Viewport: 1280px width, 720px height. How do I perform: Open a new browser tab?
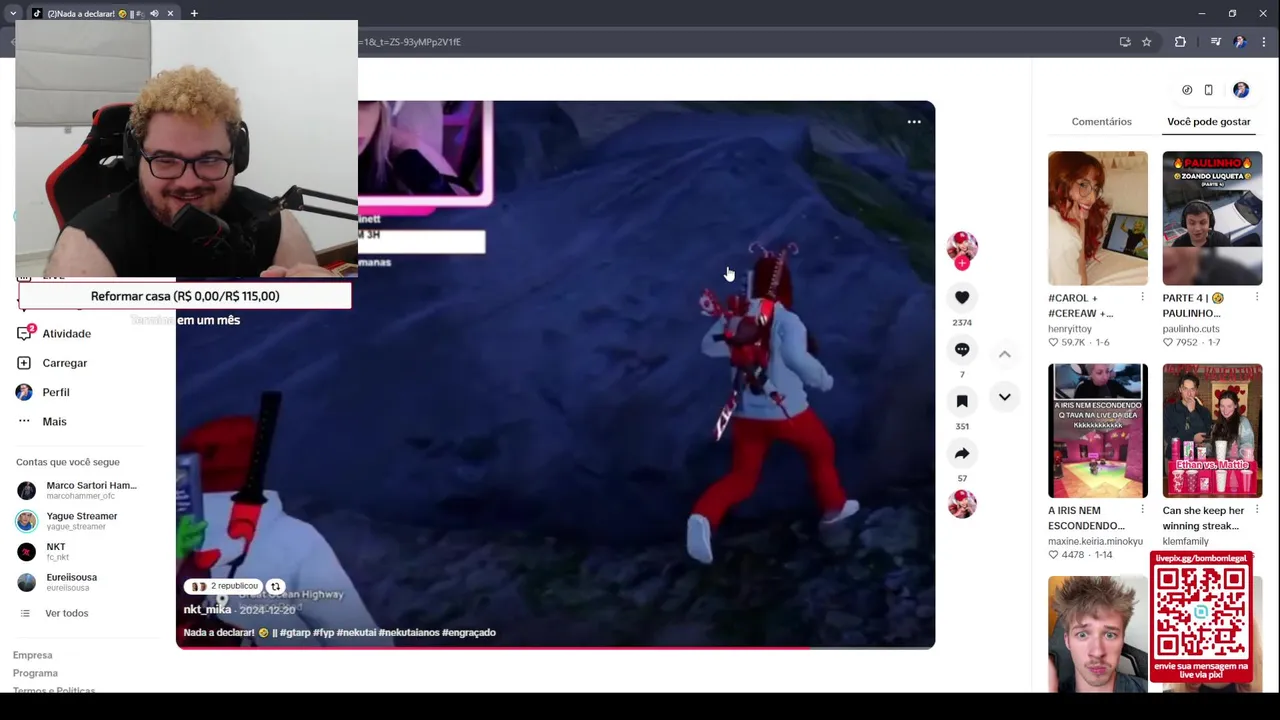coord(194,13)
